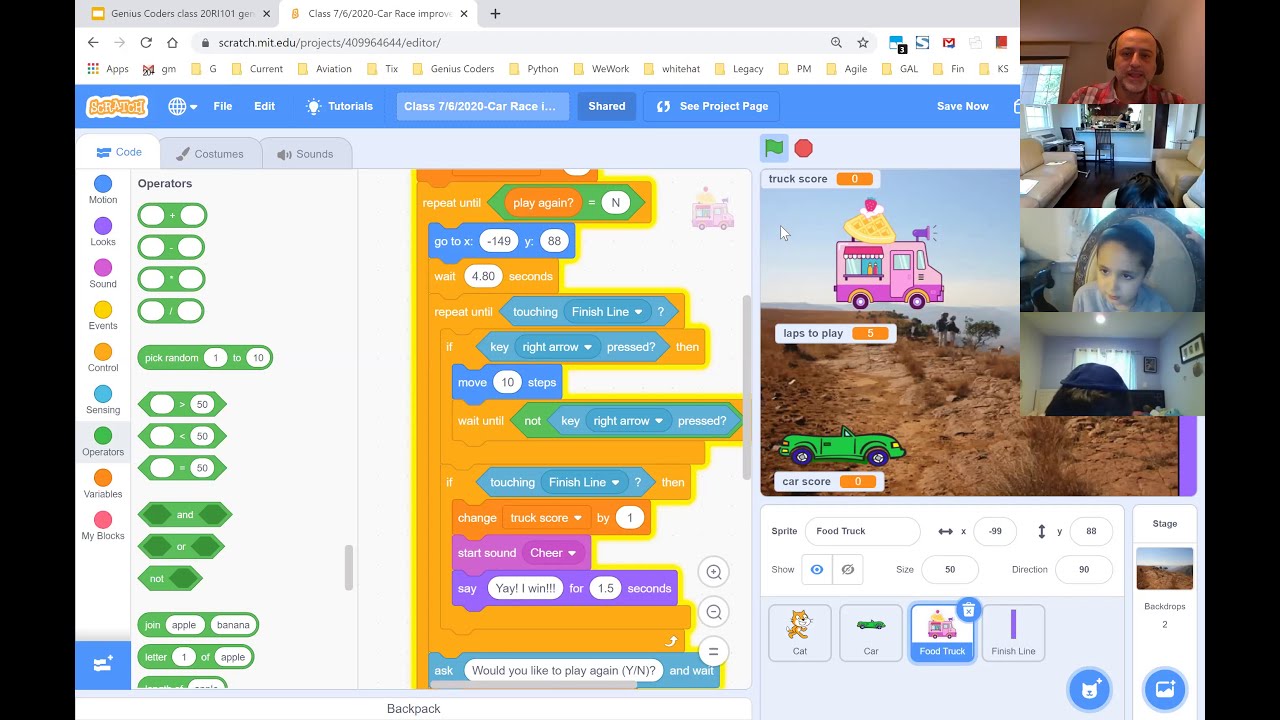
Task: Zoom out the code workspace
Action: pos(714,612)
